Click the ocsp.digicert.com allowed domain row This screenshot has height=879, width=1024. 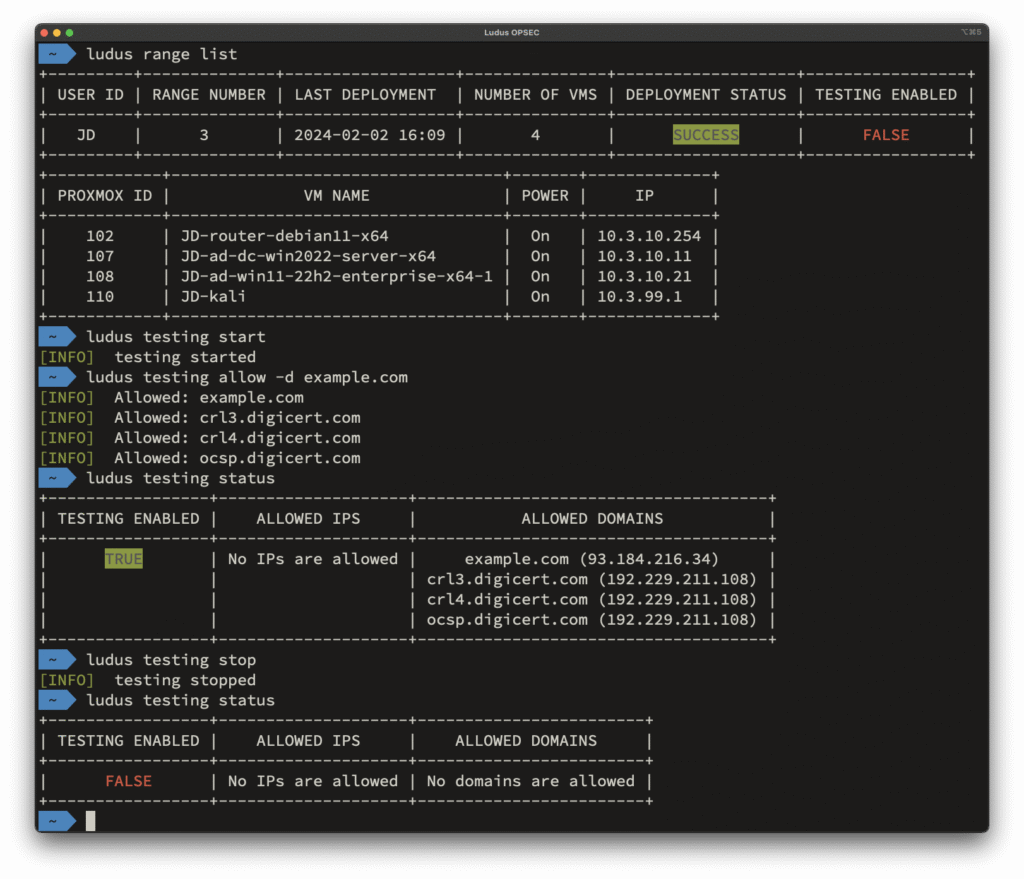point(591,620)
